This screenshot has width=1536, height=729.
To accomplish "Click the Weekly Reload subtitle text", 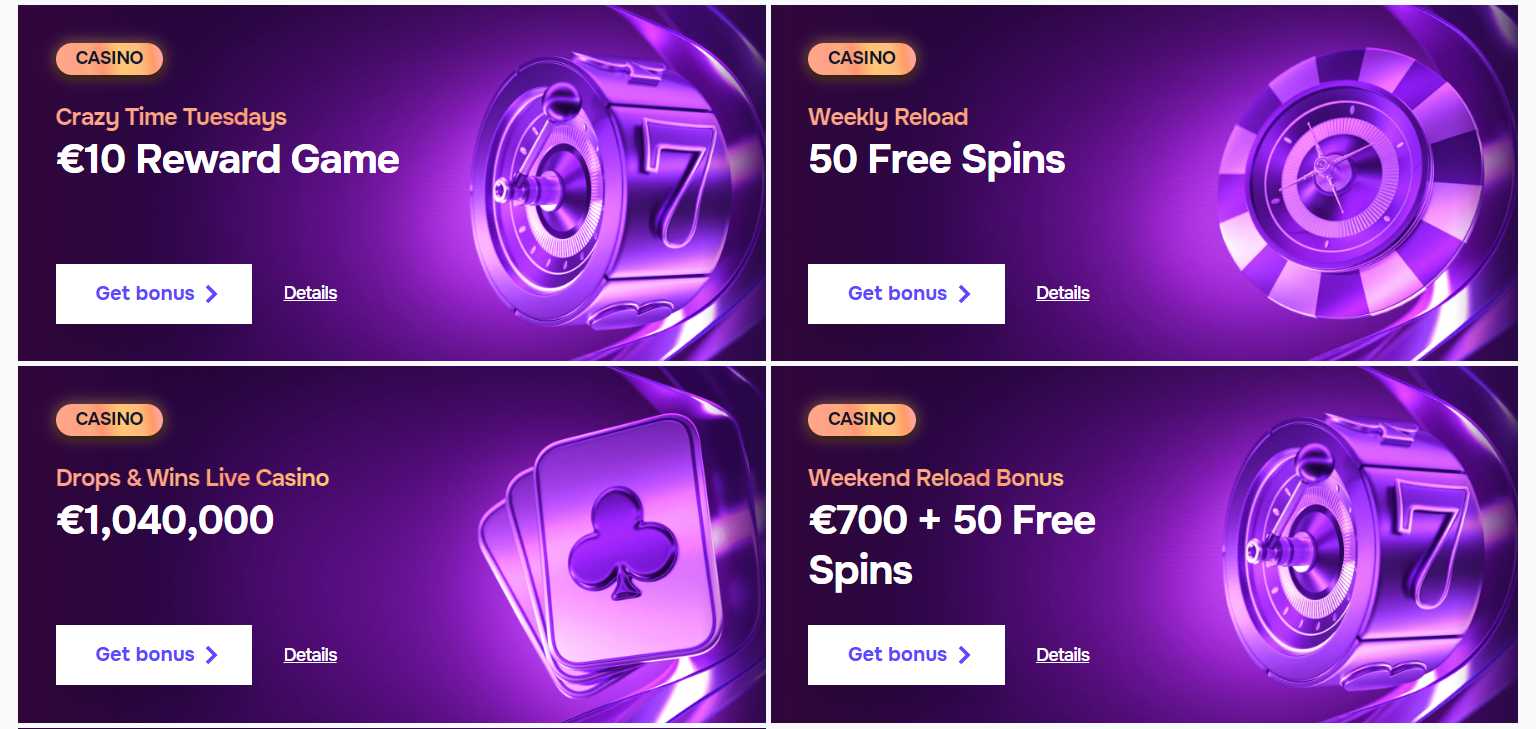I will [888, 117].
